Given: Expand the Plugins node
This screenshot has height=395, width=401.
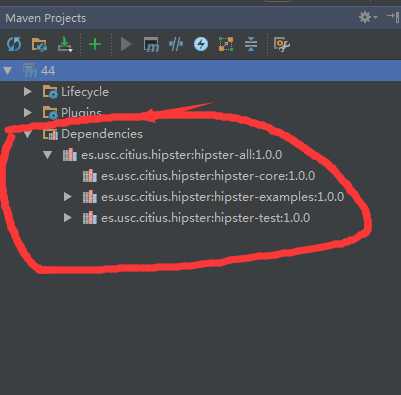Looking at the screenshot, I should click(x=28, y=113).
